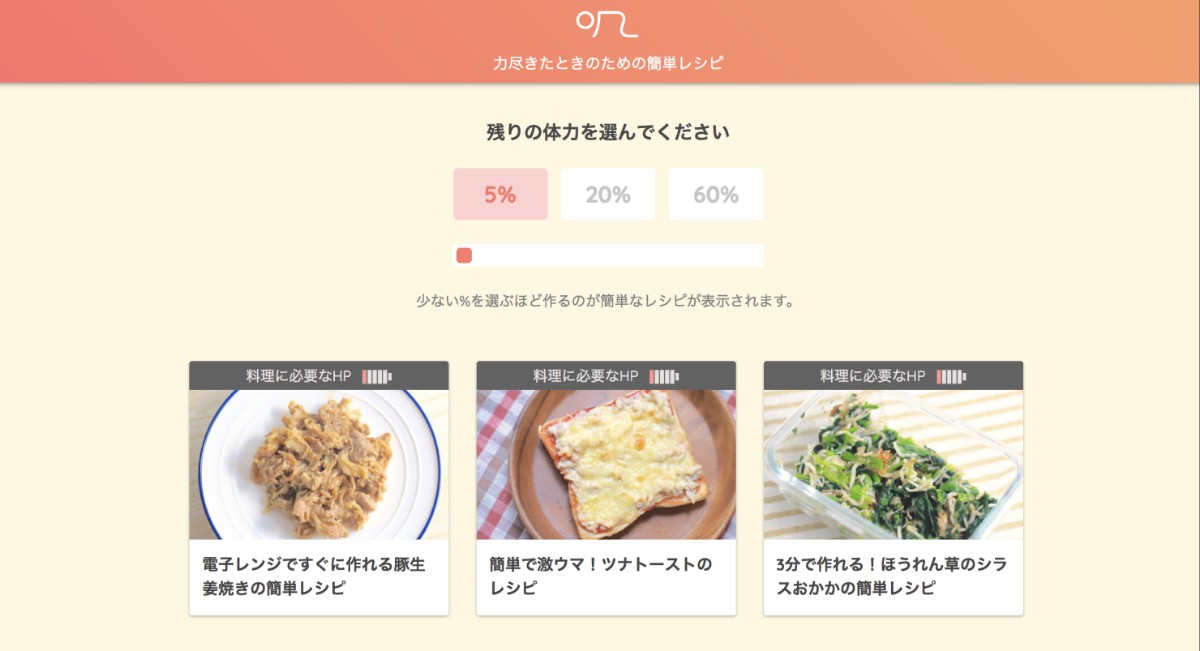Image resolution: width=1200 pixels, height=651 pixels.
Task: Click 料理に必要なHP label on first card
Action: [x=299, y=376]
